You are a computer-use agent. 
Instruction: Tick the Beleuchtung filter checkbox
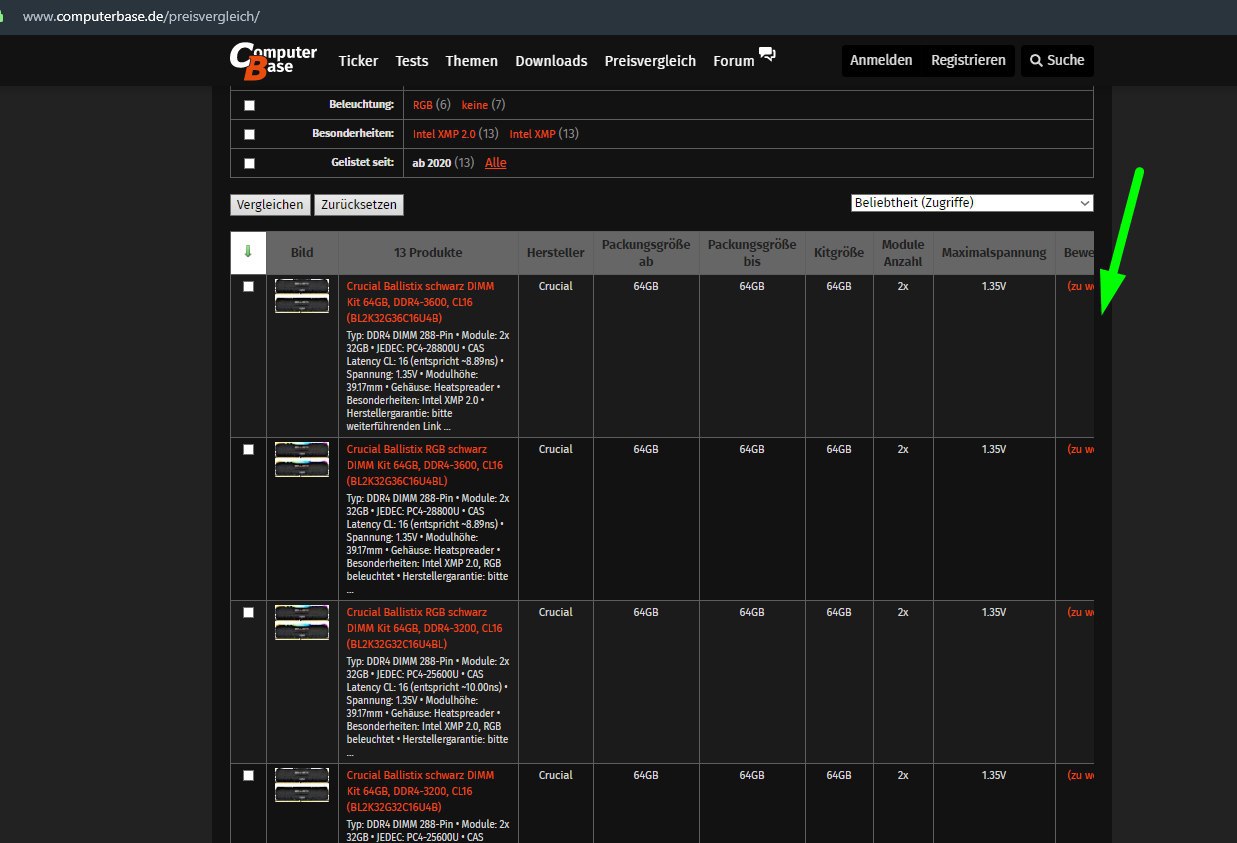(x=249, y=105)
